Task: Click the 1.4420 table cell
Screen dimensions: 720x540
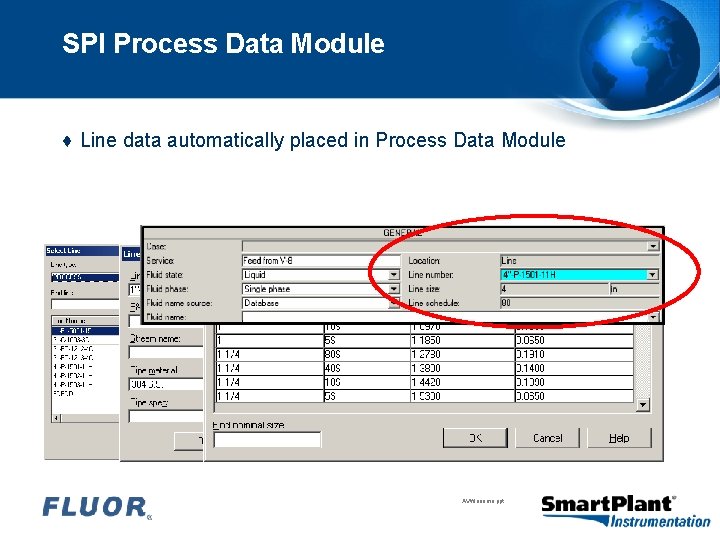Action: (462, 382)
